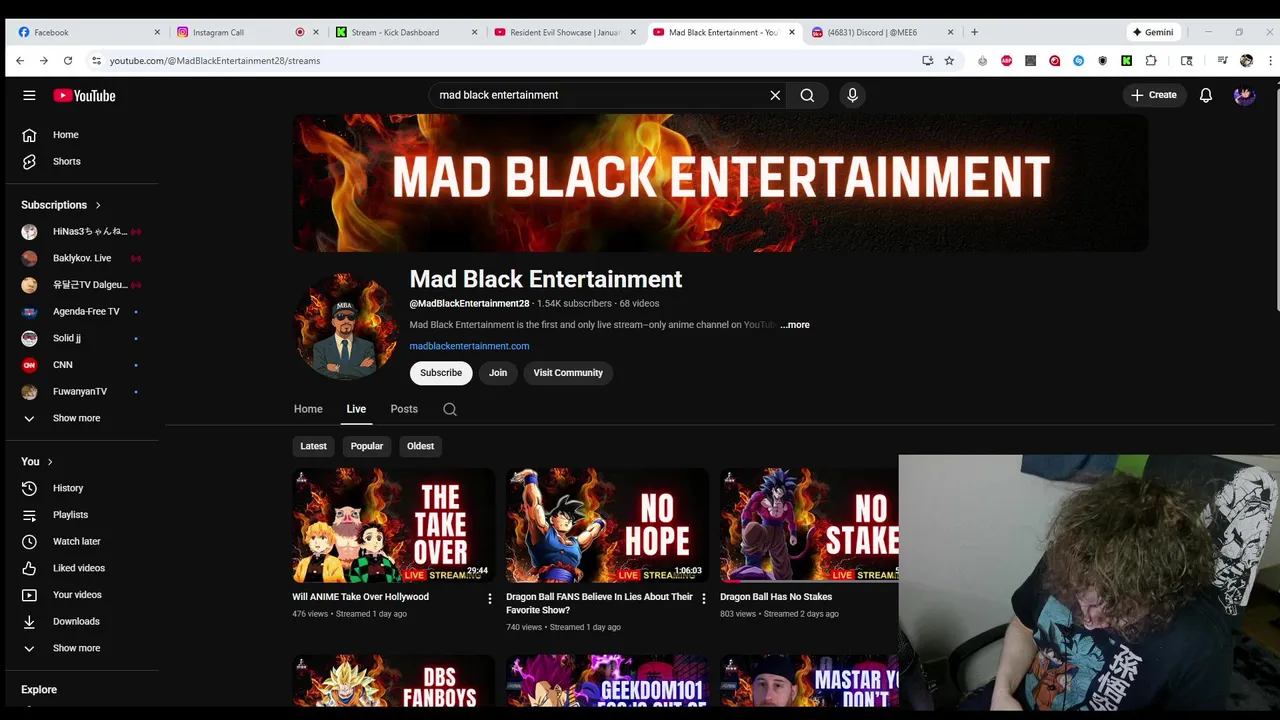
Task: Switch to Kick Dashboard browser tab
Action: (x=405, y=32)
